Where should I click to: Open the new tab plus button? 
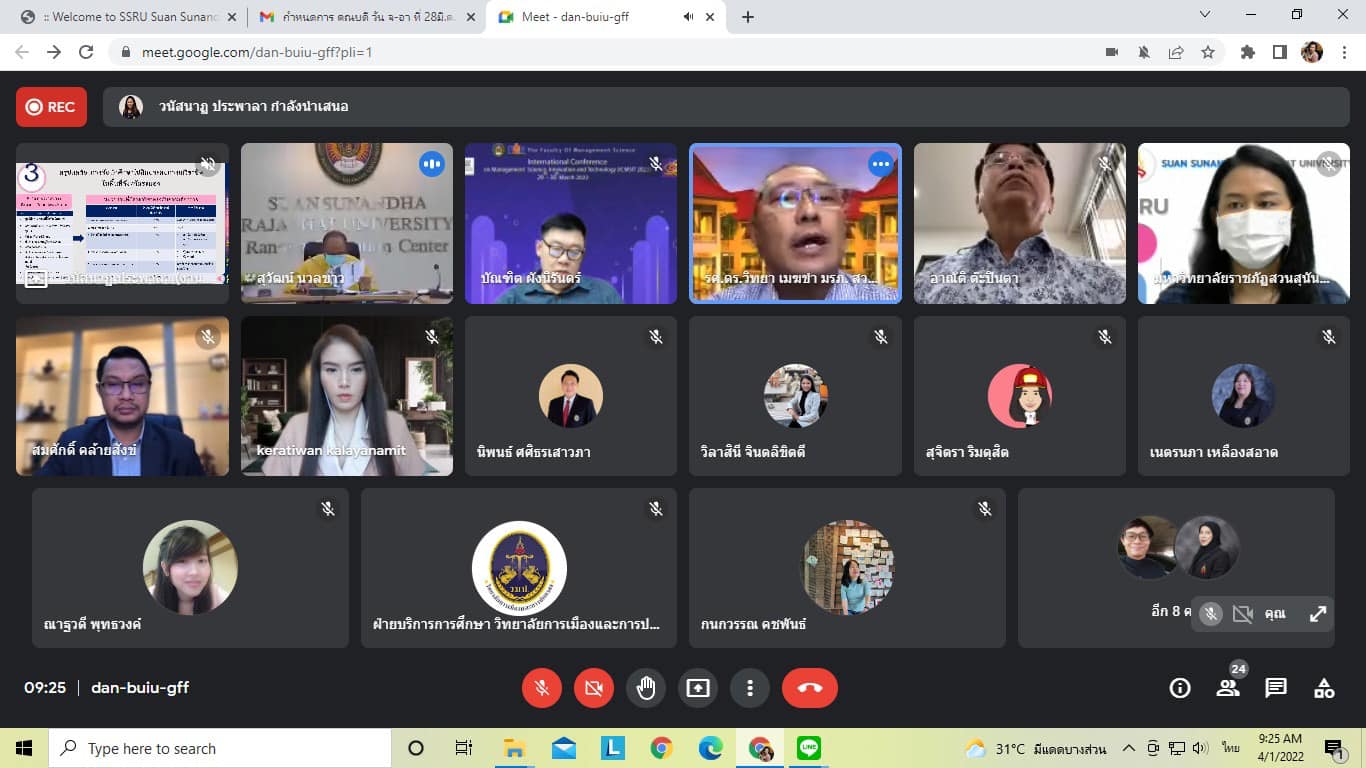click(x=748, y=17)
